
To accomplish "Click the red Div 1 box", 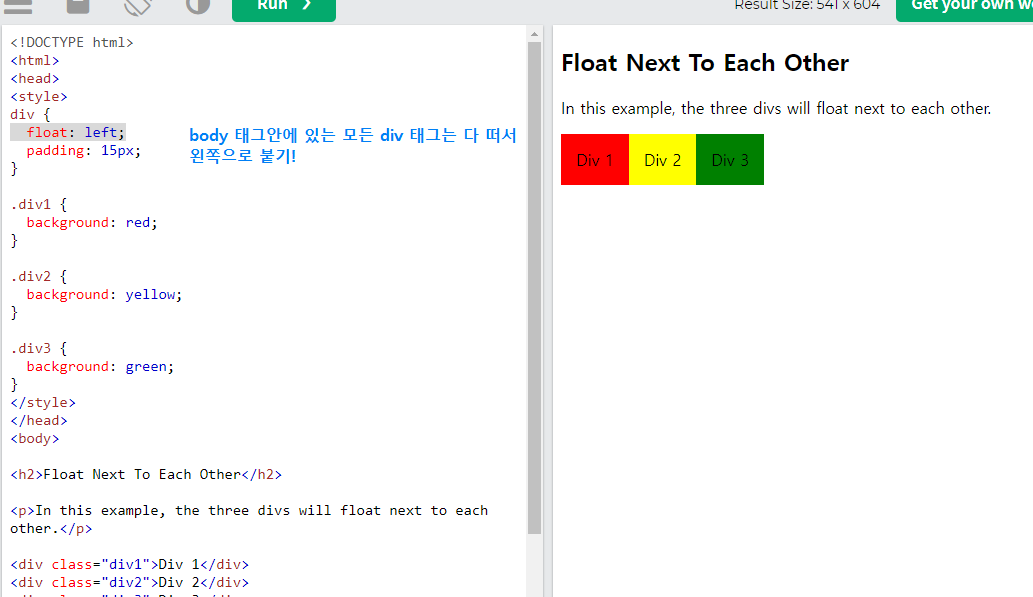I will [595, 159].
